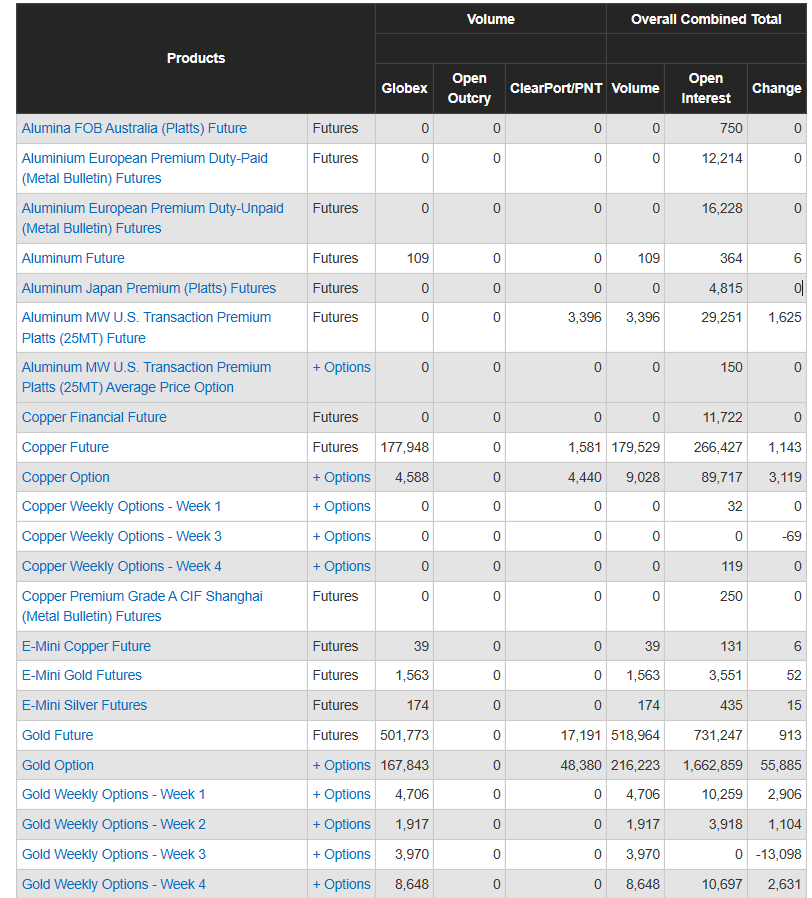Select the 1,662,859 open interest value

[712, 765]
